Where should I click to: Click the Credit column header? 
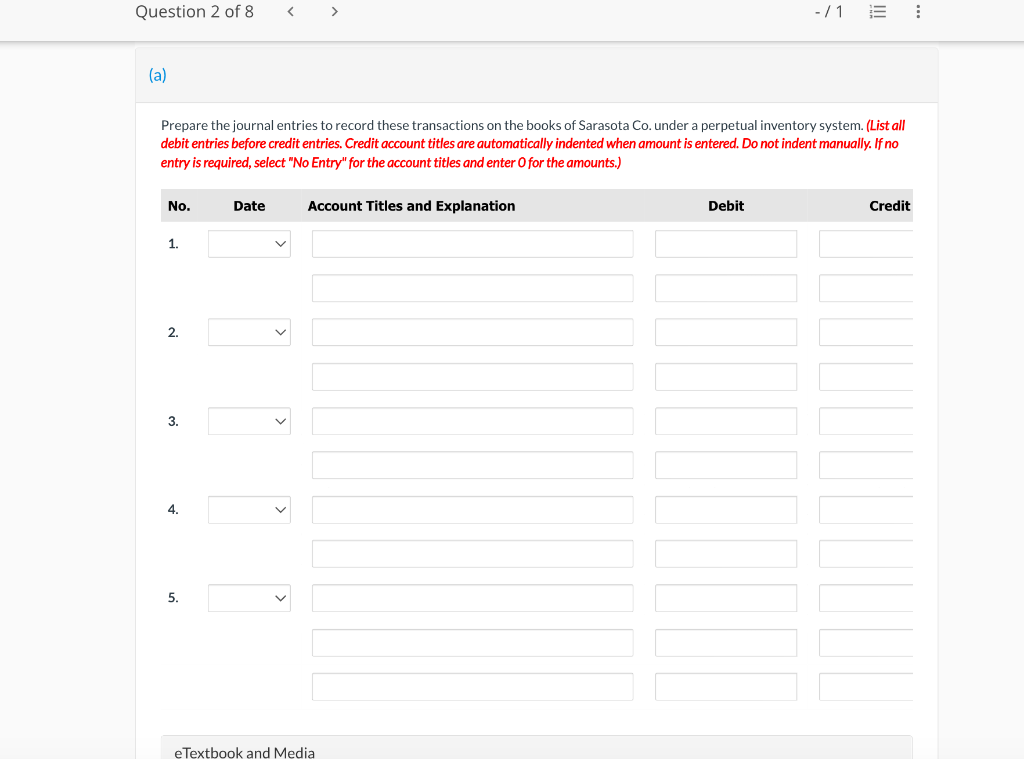(889, 206)
